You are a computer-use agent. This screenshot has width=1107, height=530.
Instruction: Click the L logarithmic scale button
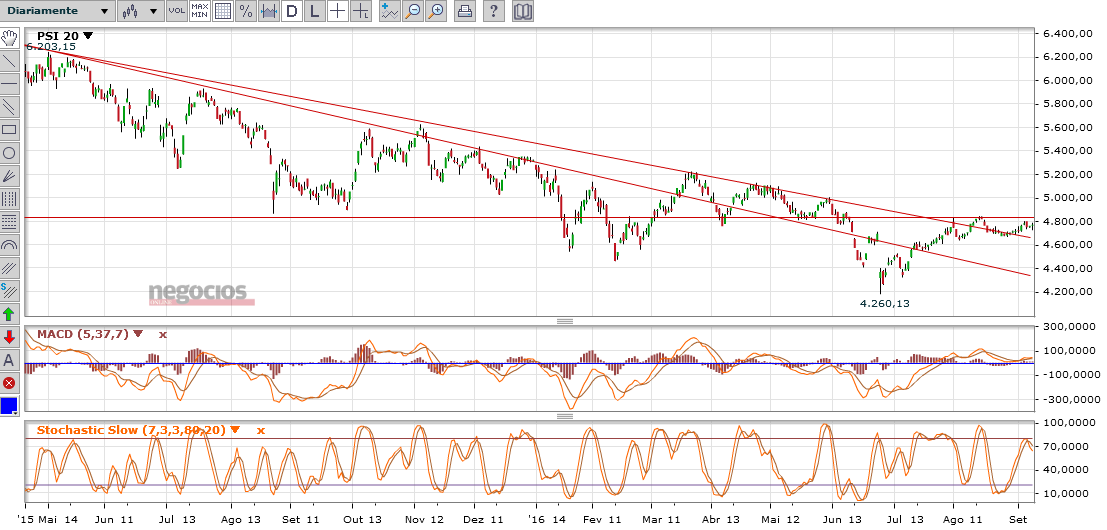click(x=315, y=11)
